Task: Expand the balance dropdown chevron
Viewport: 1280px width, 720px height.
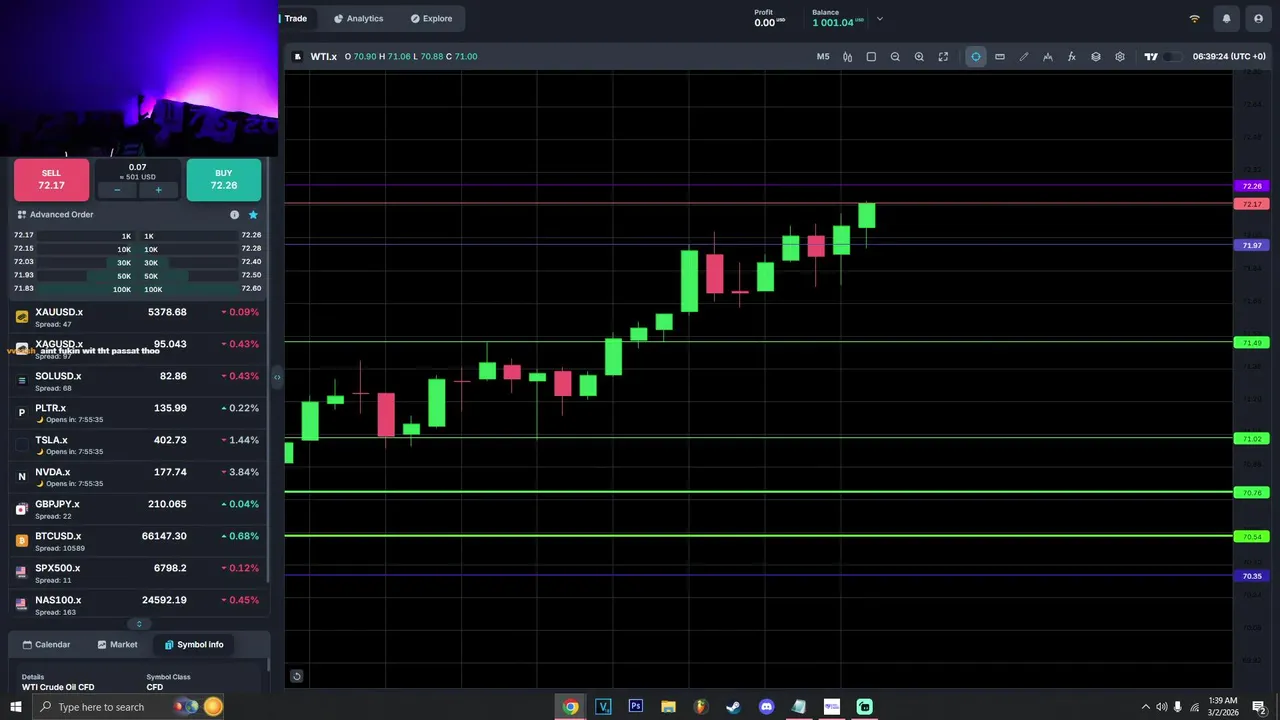Action: click(x=880, y=18)
